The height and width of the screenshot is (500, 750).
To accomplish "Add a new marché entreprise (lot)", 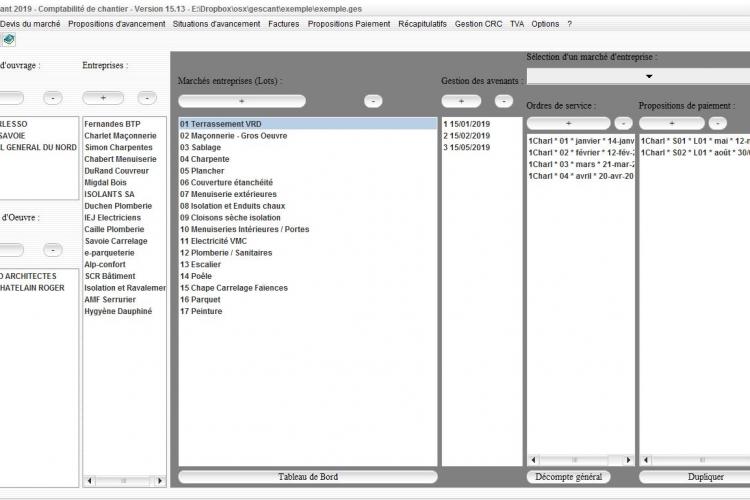I will point(242,101).
